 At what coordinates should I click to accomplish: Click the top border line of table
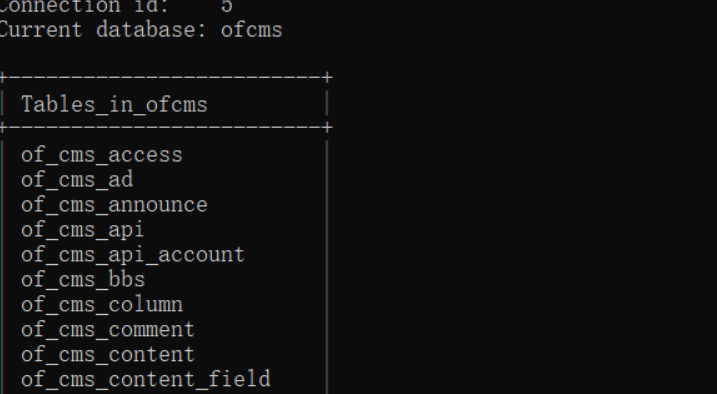[x=166, y=77]
